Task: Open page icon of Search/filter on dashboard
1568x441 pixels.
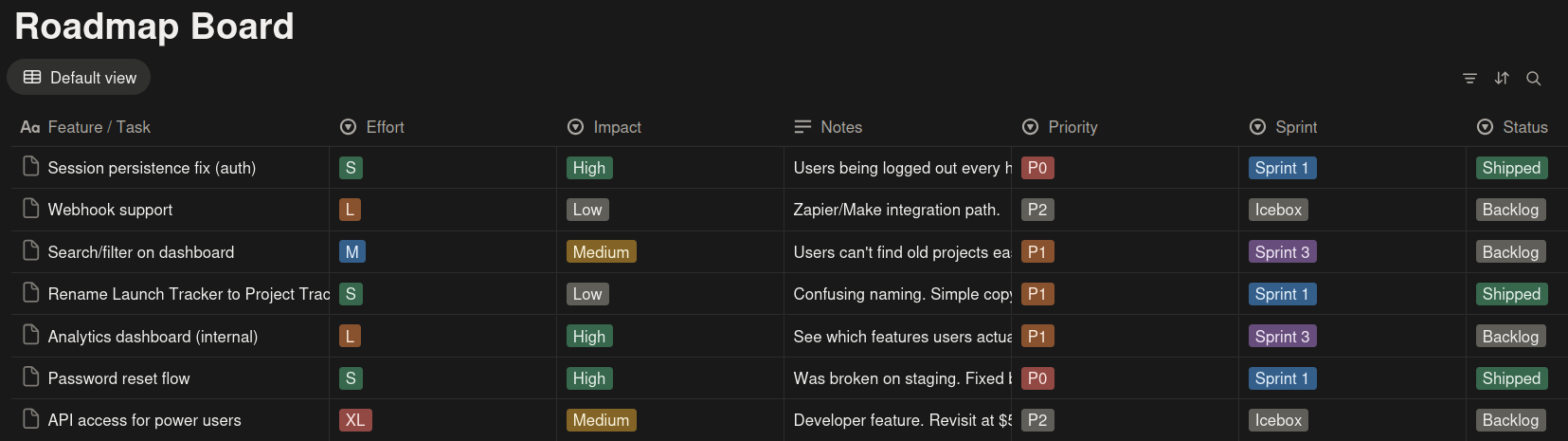Action: 31,251
